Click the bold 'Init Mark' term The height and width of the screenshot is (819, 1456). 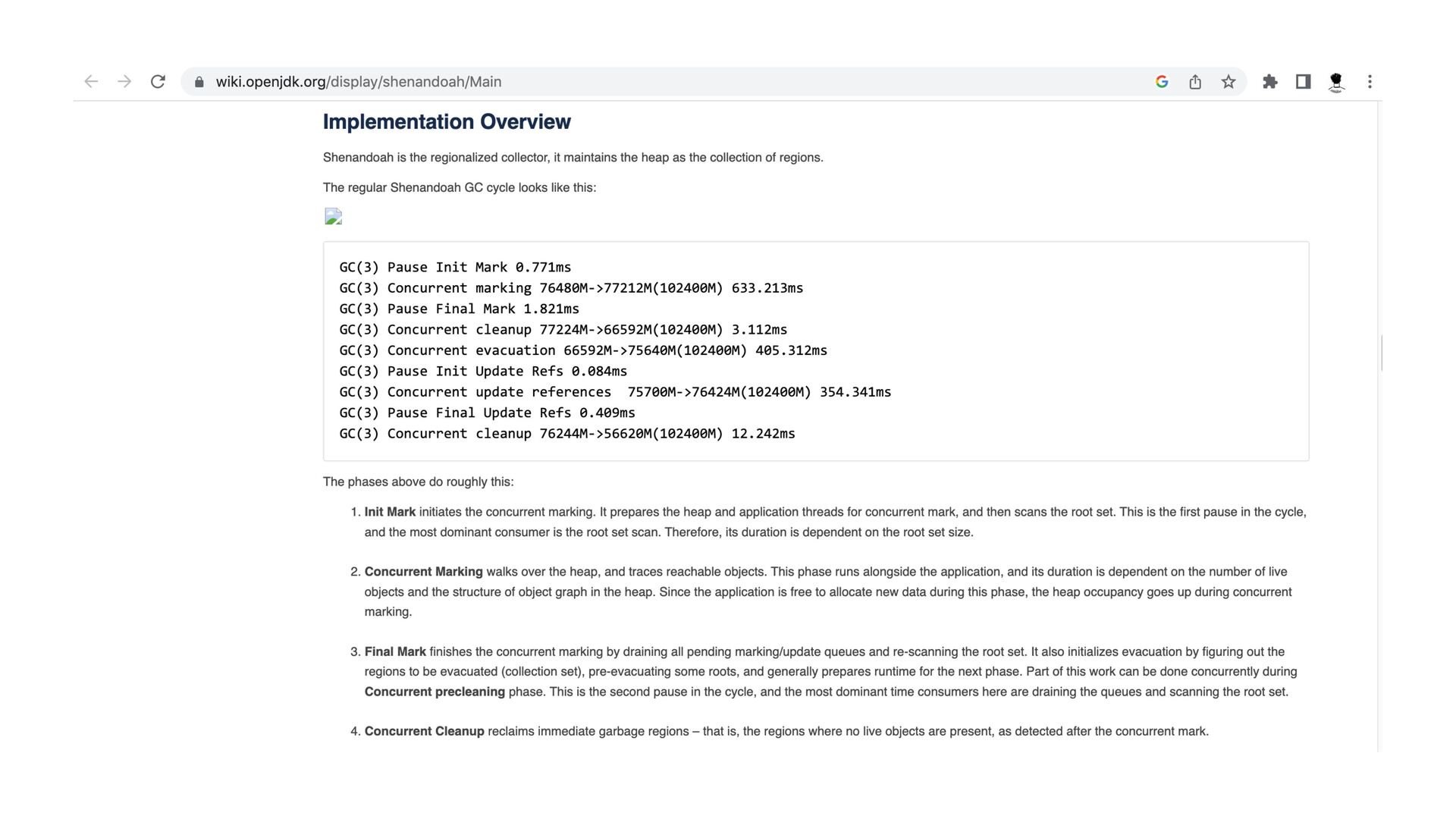(390, 512)
